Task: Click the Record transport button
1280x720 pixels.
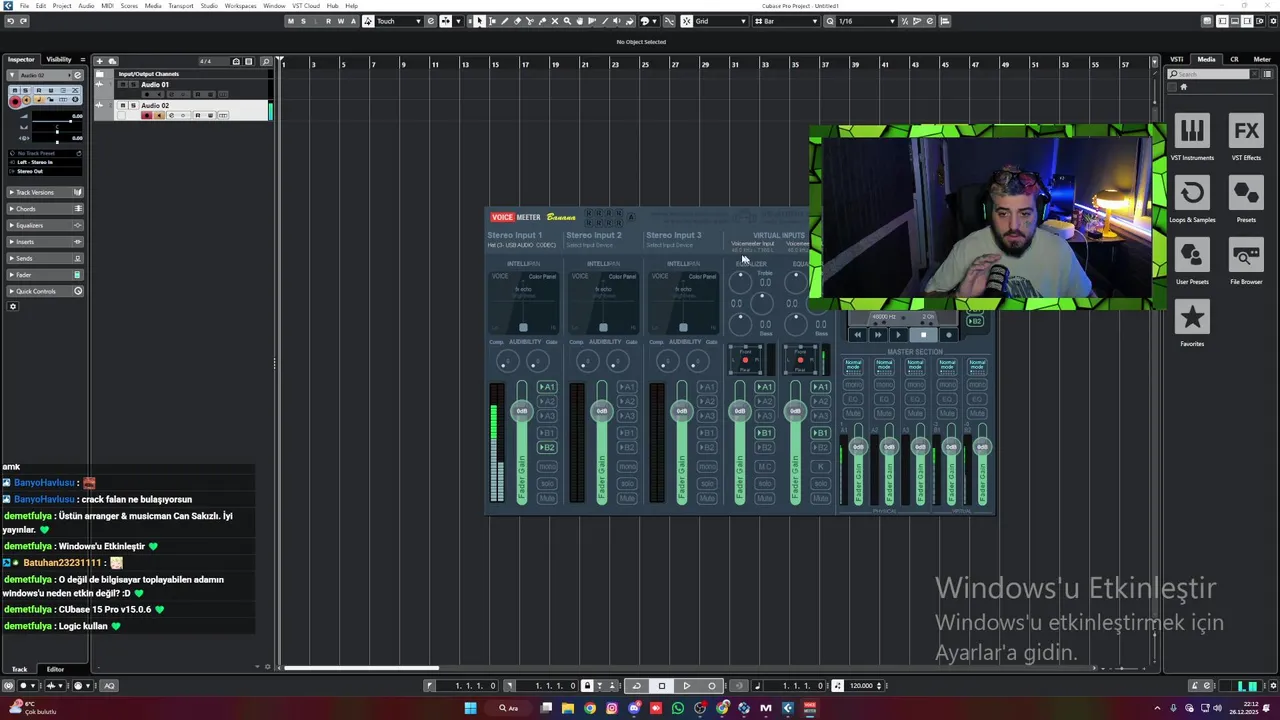Action: [x=711, y=686]
